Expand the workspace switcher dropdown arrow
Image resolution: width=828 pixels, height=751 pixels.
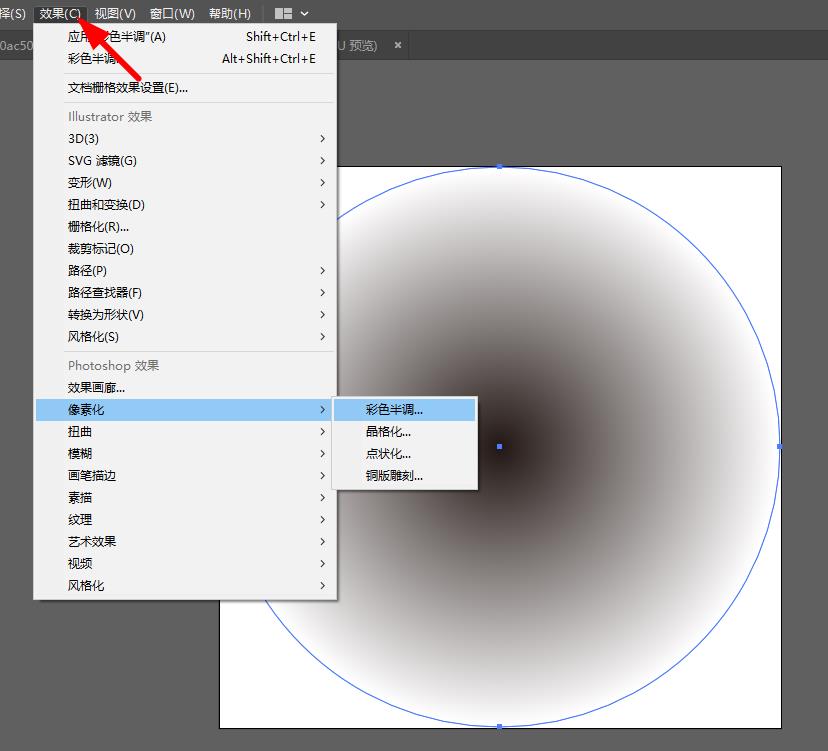coord(305,14)
